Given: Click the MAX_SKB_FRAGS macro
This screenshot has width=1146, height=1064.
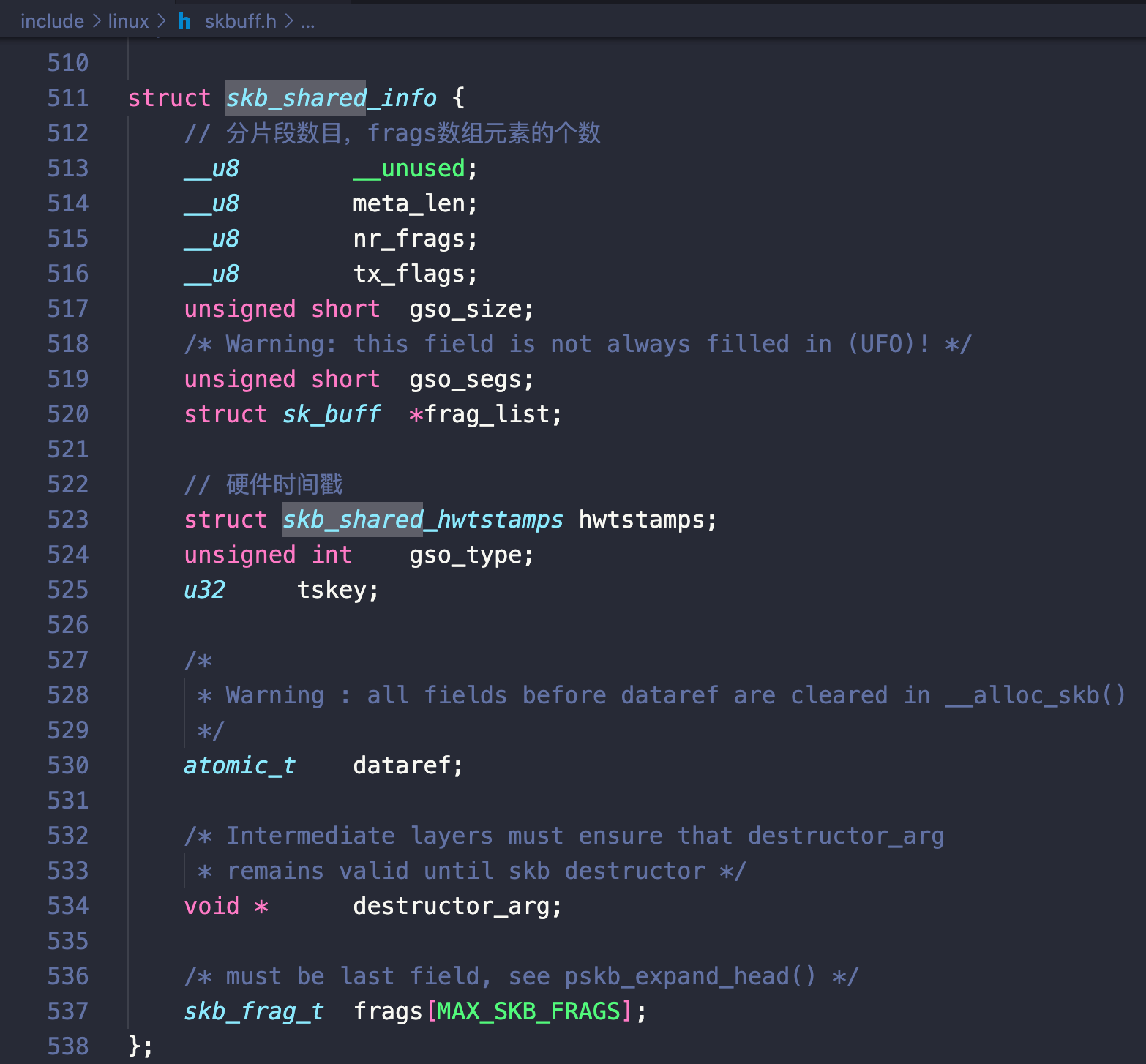Looking at the screenshot, I should [529, 1011].
